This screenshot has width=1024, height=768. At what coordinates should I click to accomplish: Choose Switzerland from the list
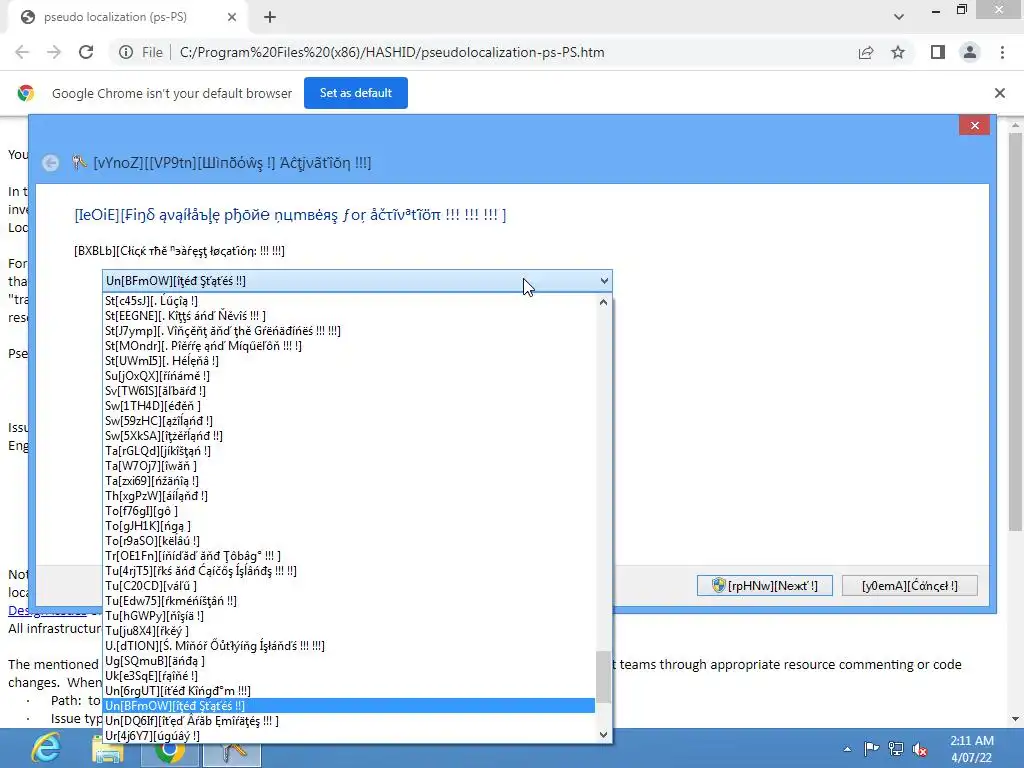click(x=349, y=436)
